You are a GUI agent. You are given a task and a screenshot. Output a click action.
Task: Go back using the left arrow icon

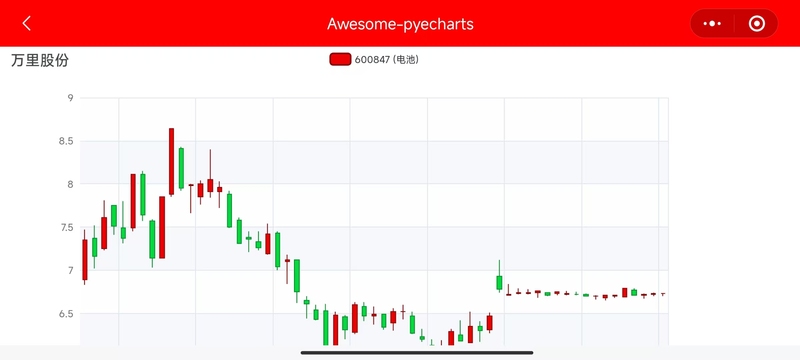coord(27,23)
